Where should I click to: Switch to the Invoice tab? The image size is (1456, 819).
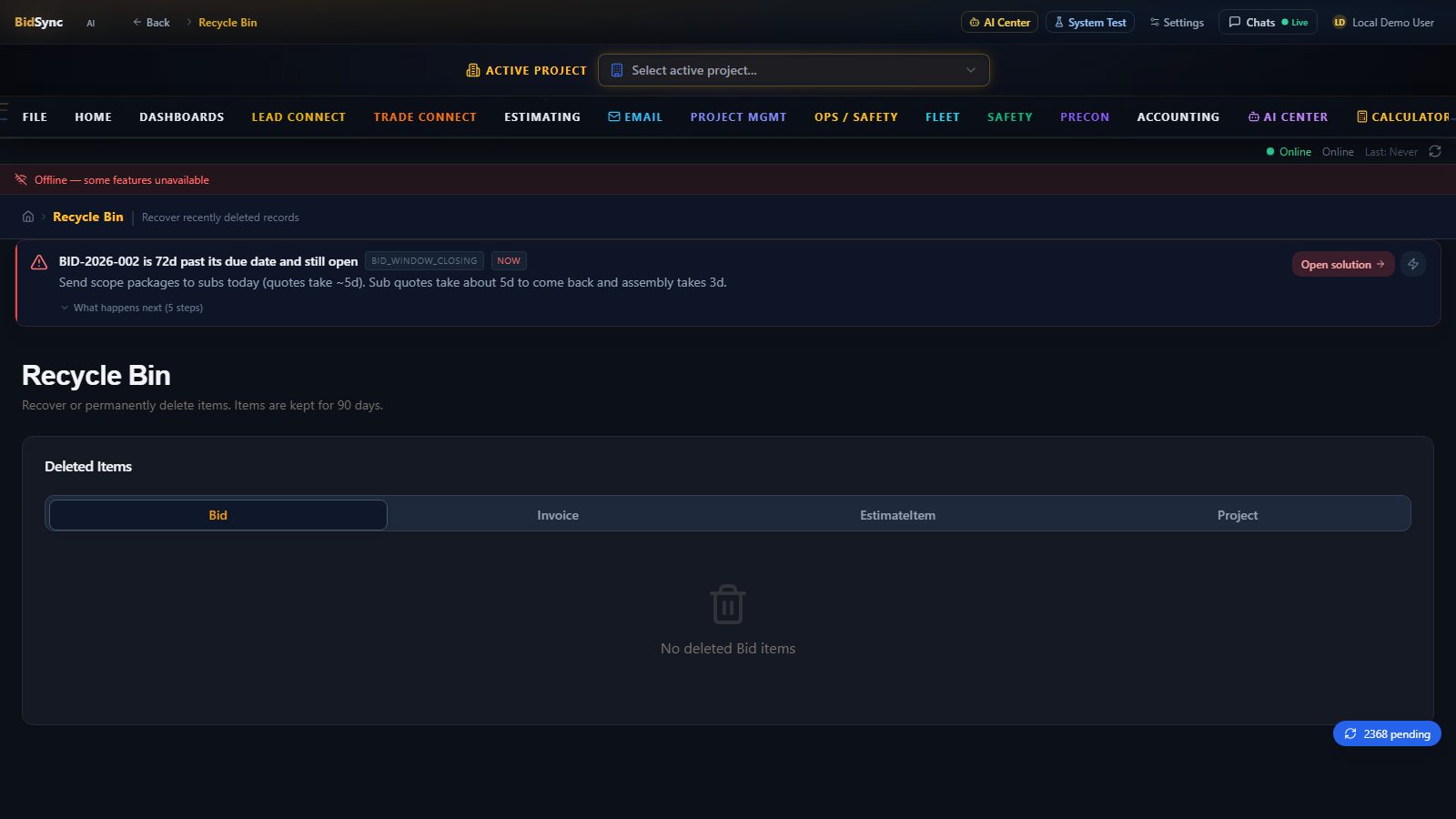tap(558, 515)
